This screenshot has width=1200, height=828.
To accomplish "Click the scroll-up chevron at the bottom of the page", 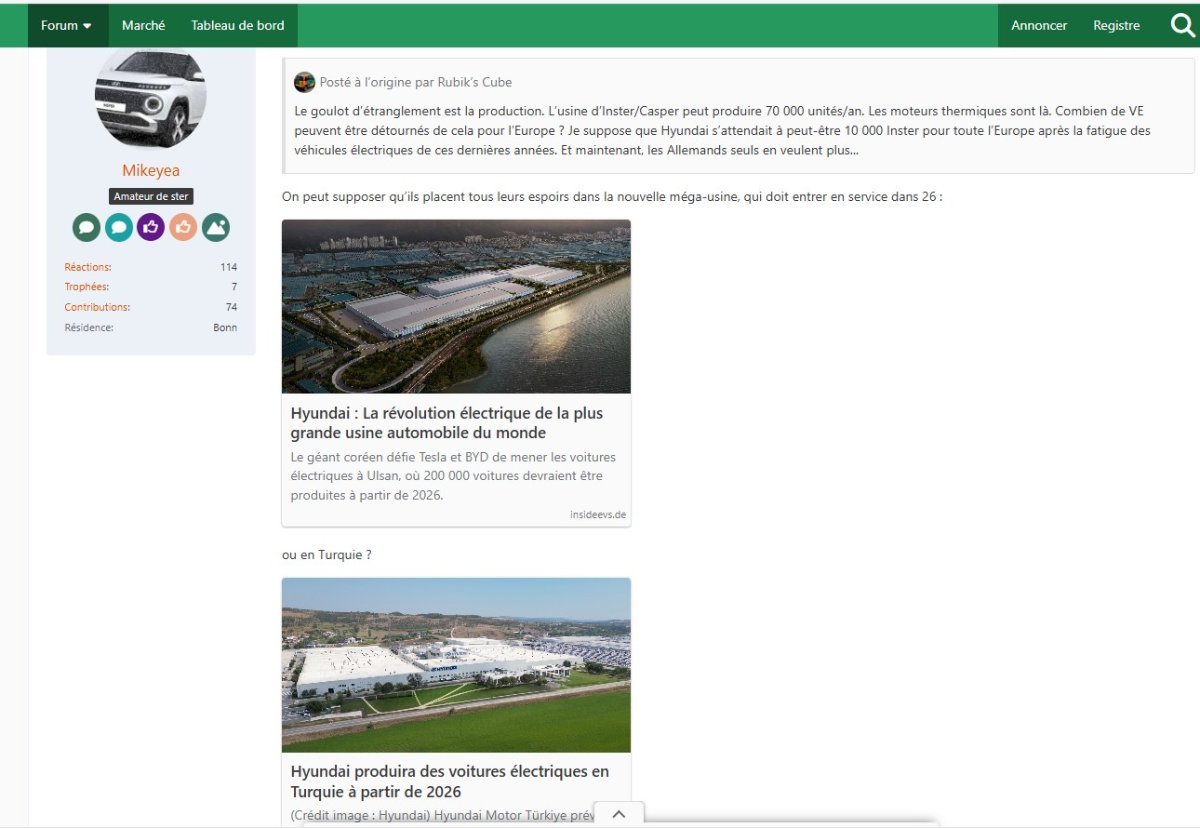I will click(x=619, y=814).
